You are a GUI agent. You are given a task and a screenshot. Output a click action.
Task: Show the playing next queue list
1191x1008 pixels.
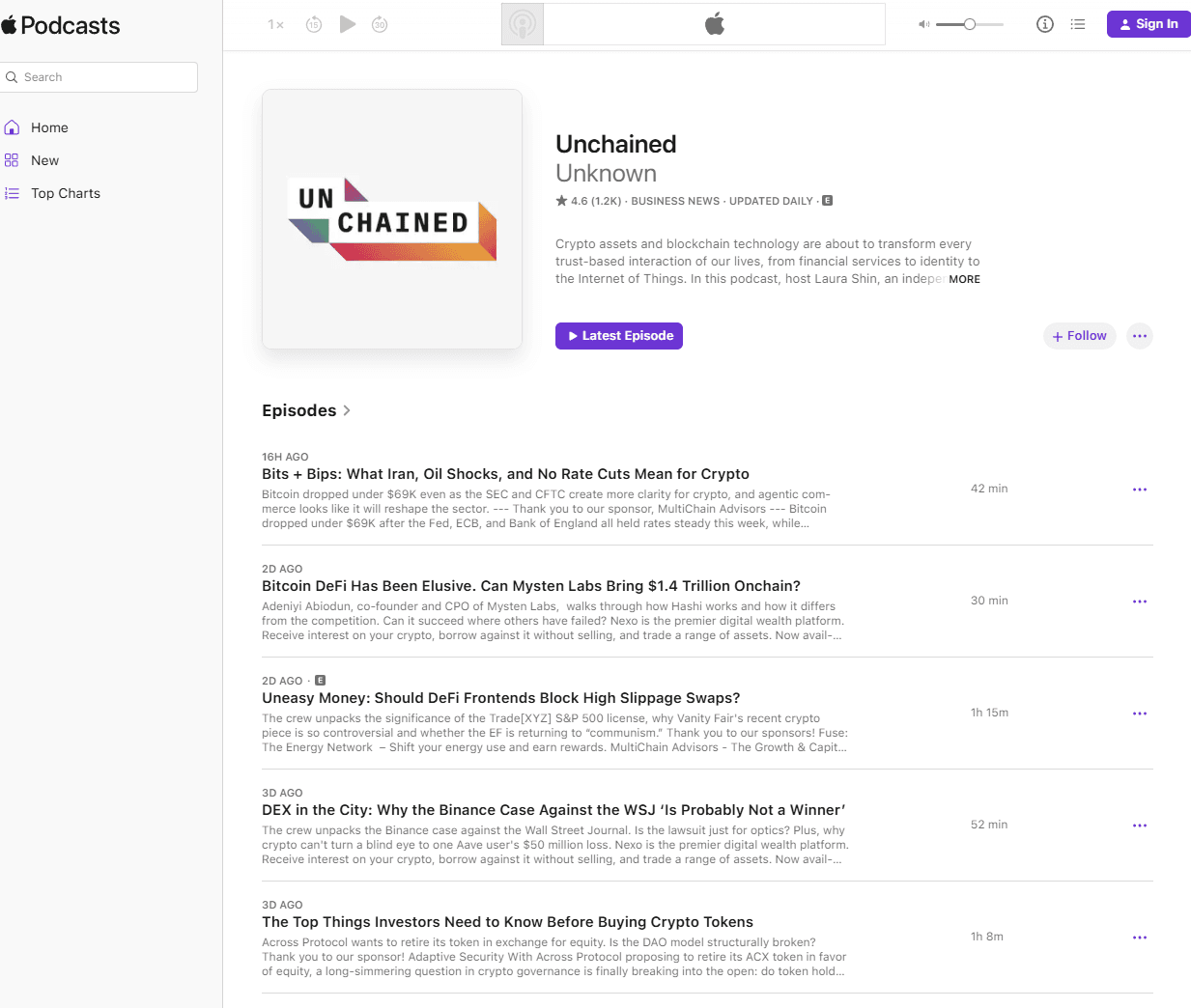point(1078,24)
